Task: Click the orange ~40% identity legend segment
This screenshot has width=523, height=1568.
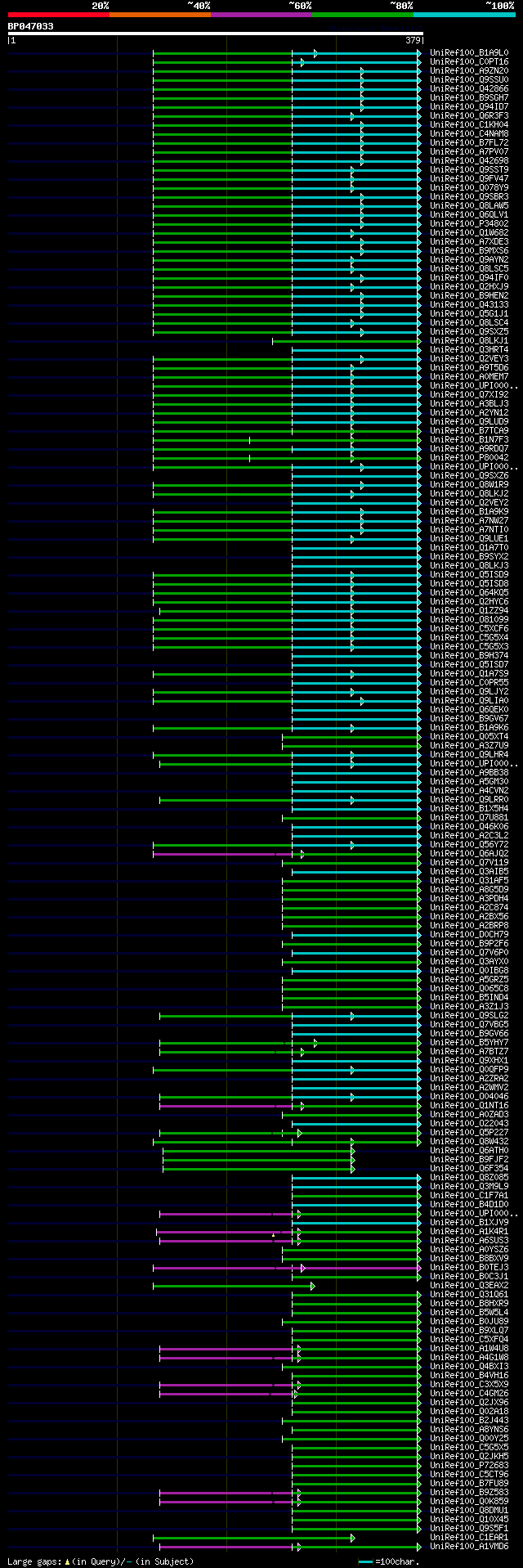Action: click(160, 15)
